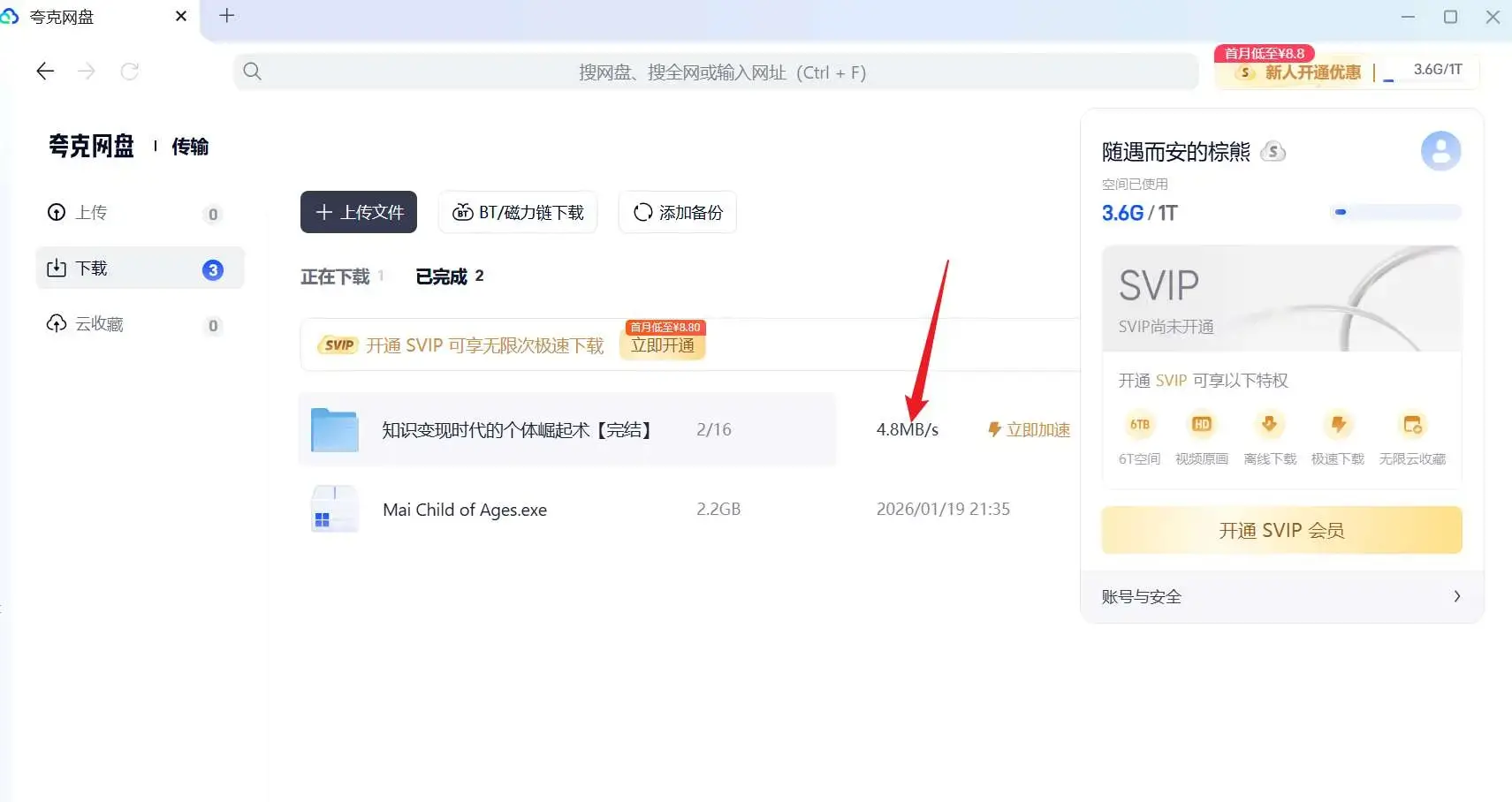The width and height of the screenshot is (1512, 802).
Task: Expand the 账号与安全 settings row
Action: 1280,596
